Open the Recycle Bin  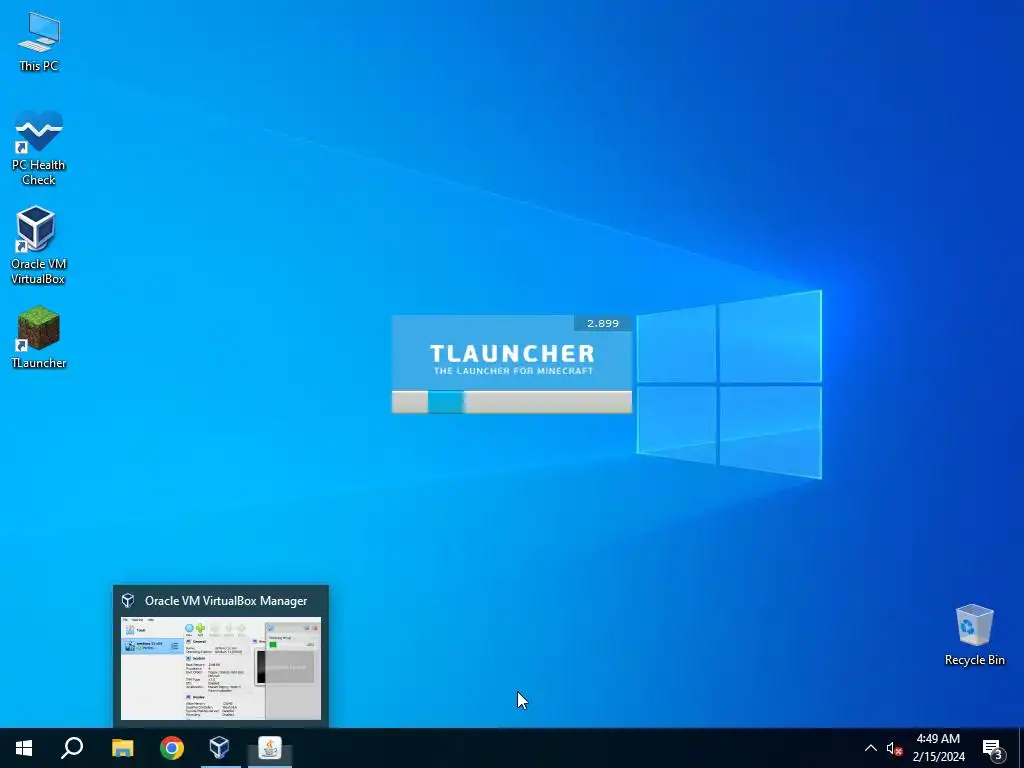click(x=974, y=635)
